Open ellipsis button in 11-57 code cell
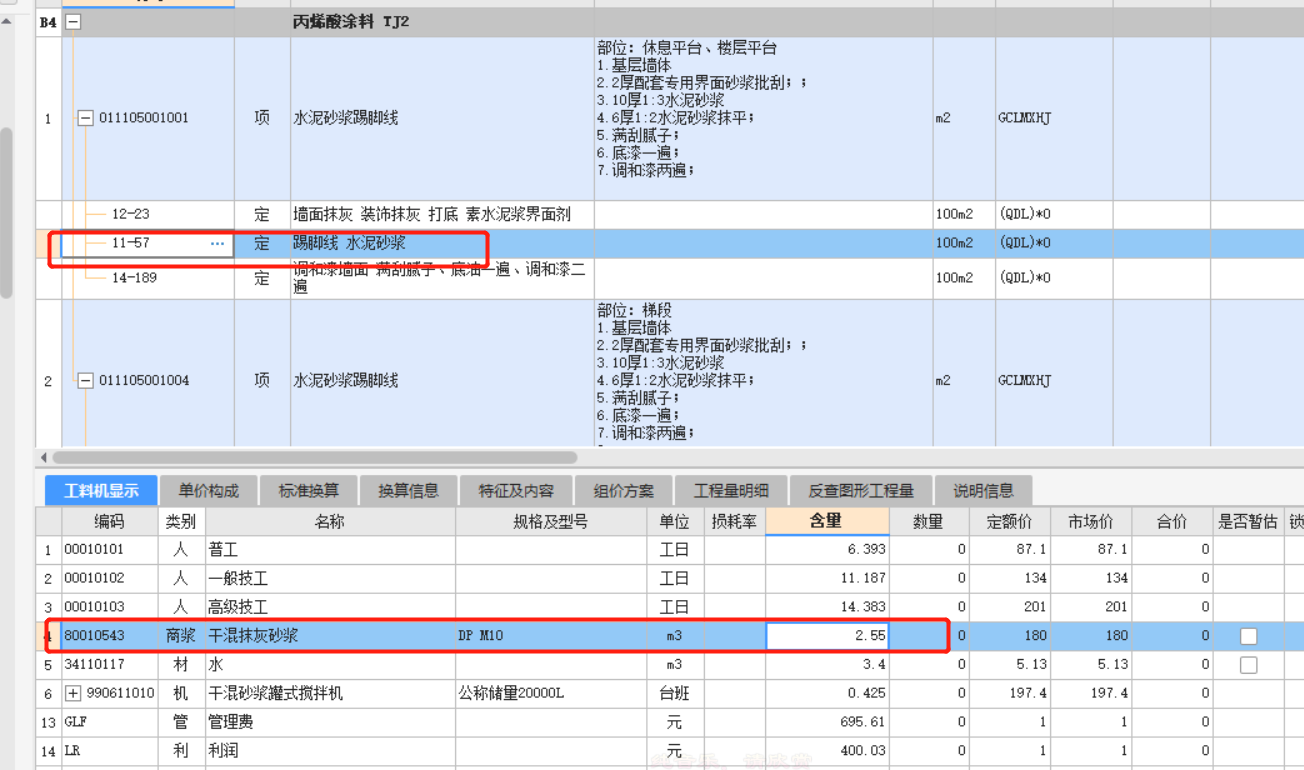Image resolution: width=1304 pixels, height=770 pixels. tap(217, 243)
